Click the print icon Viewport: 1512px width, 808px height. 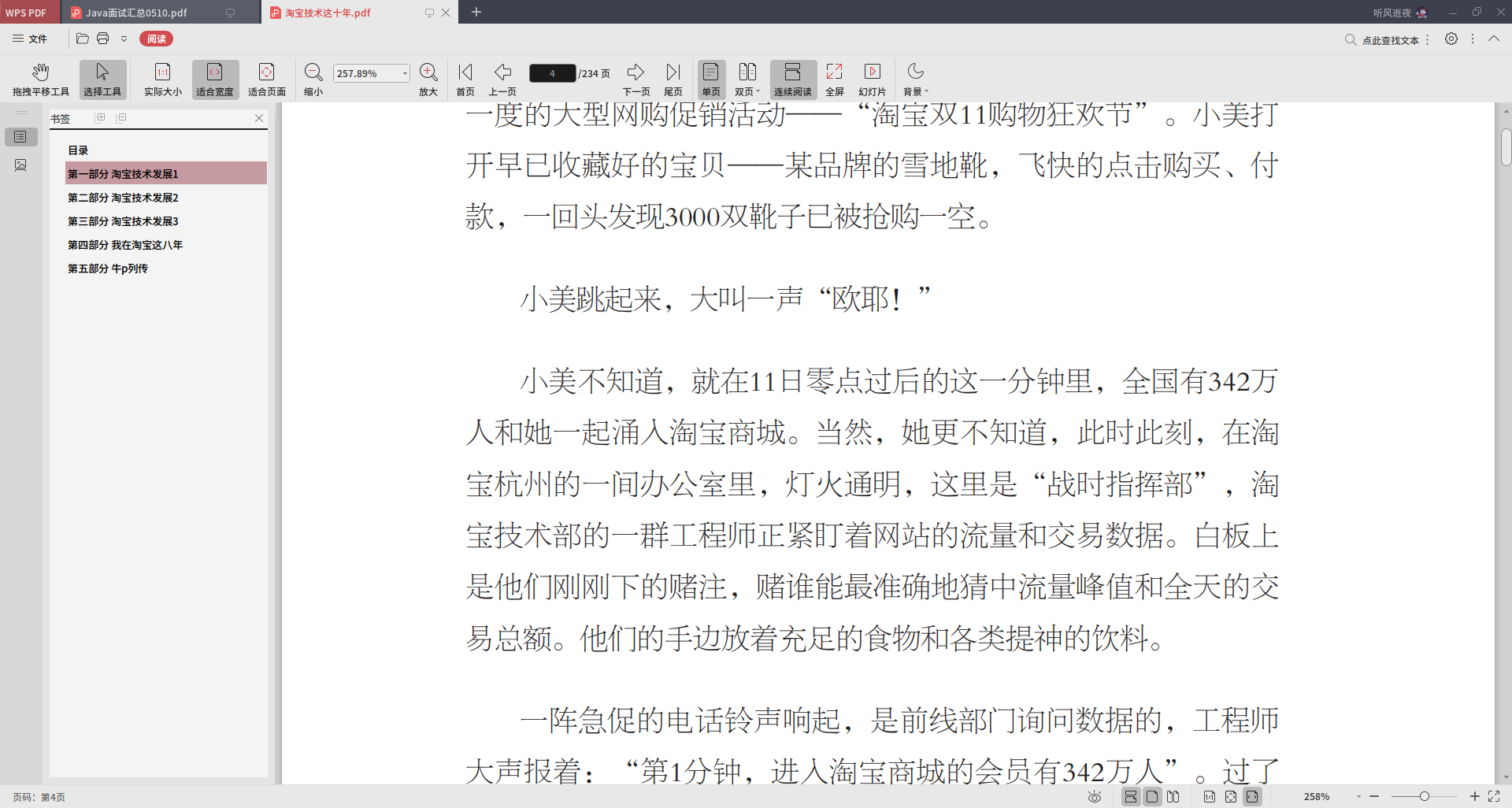[103, 39]
